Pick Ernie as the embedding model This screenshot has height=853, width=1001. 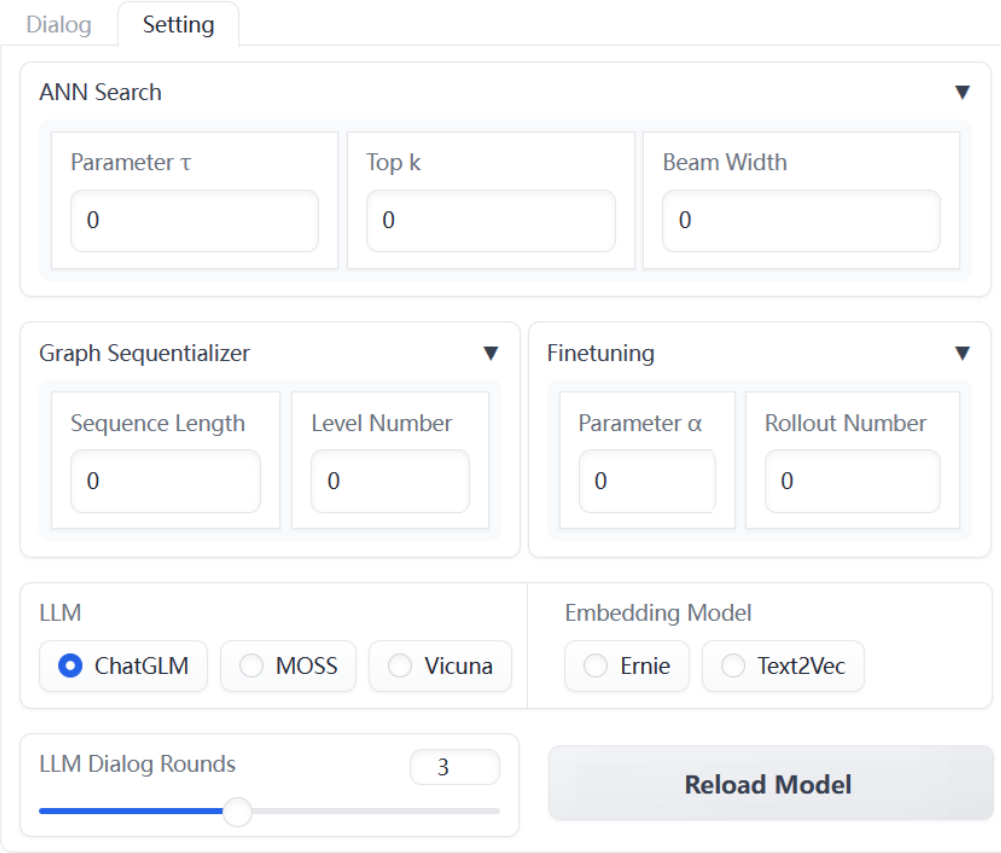tap(596, 666)
